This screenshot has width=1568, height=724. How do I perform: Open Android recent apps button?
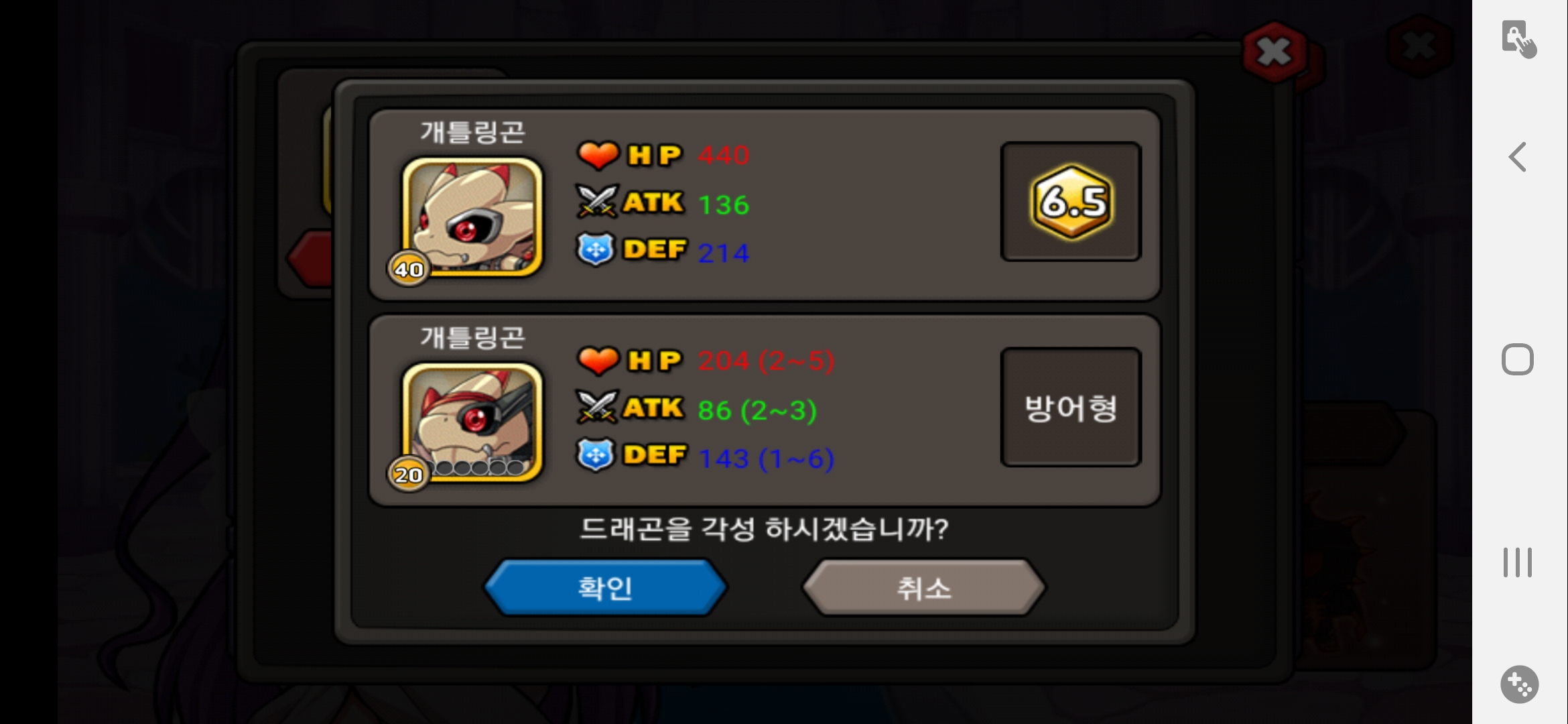1517,562
